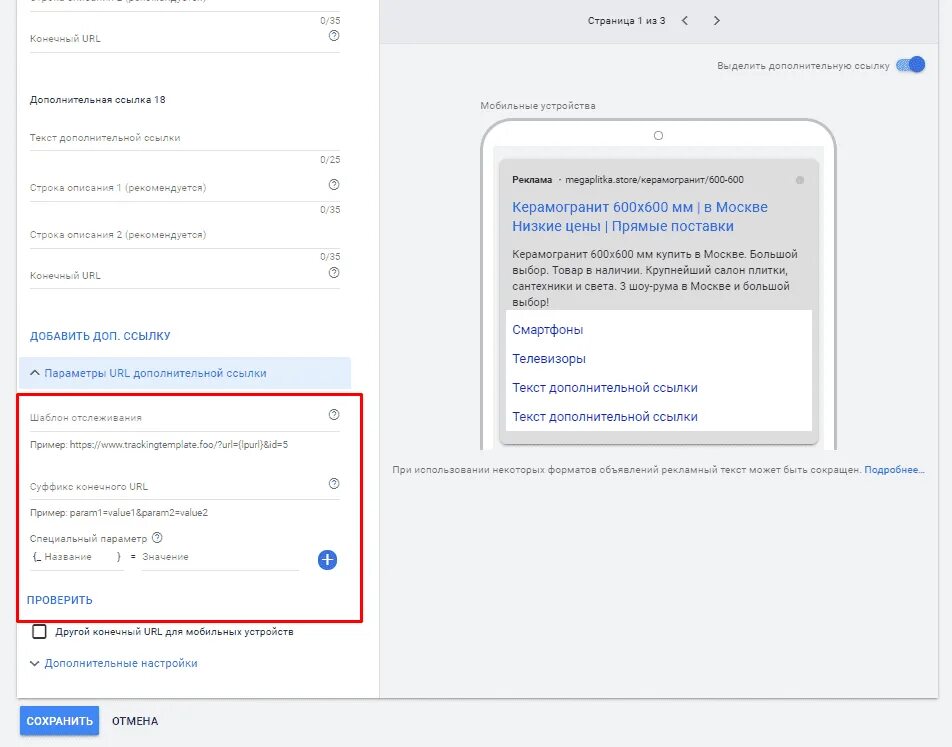The width and height of the screenshot is (952, 747).
Task: Click help icon for link 18 Конечный URL
Action: pyautogui.click(x=334, y=273)
